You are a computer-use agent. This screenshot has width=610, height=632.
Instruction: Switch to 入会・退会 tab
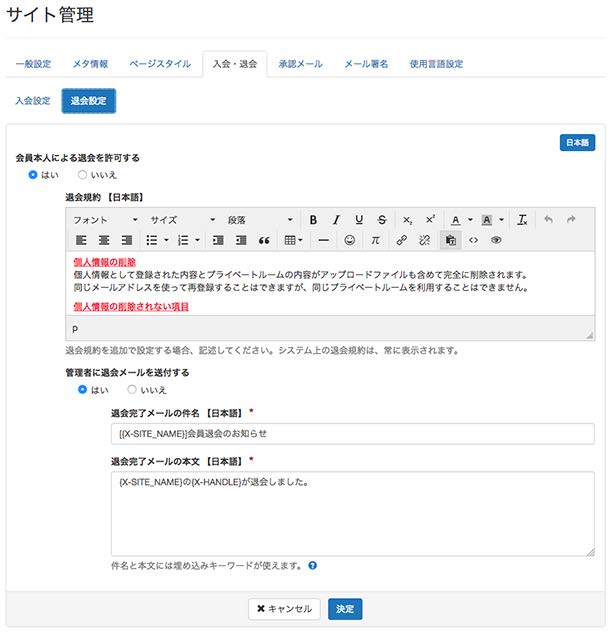[235, 64]
